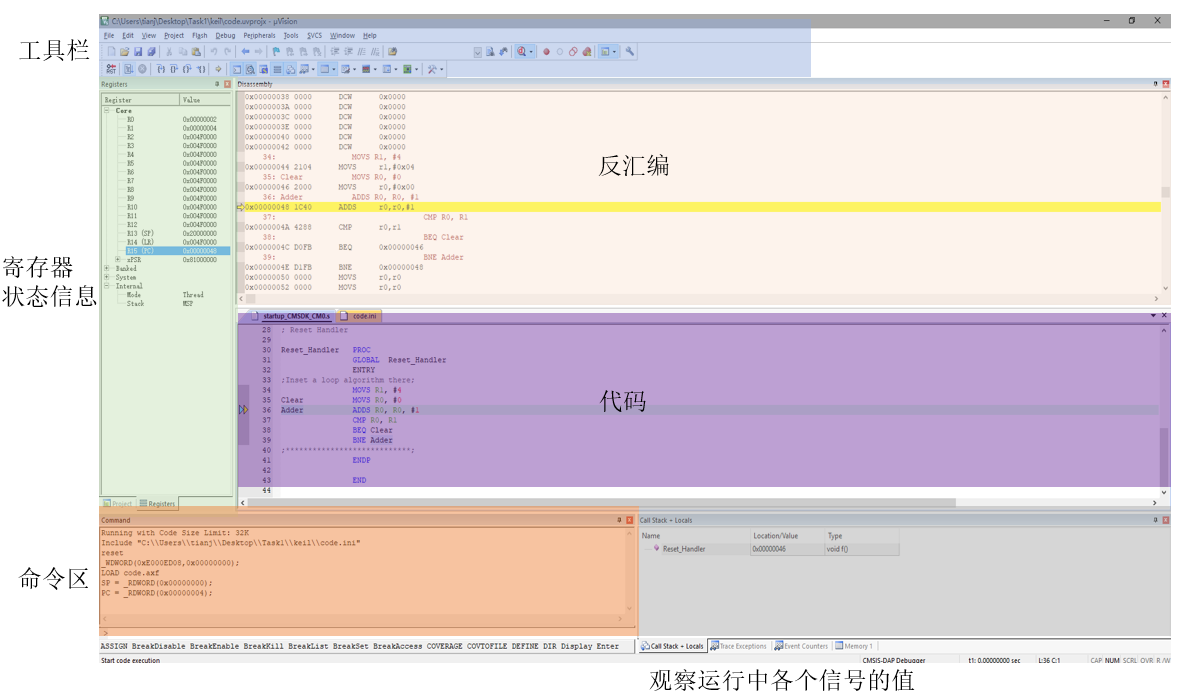Click the Show Next Statement arrow icon
This screenshot has height=692, width=1195.
(218, 69)
